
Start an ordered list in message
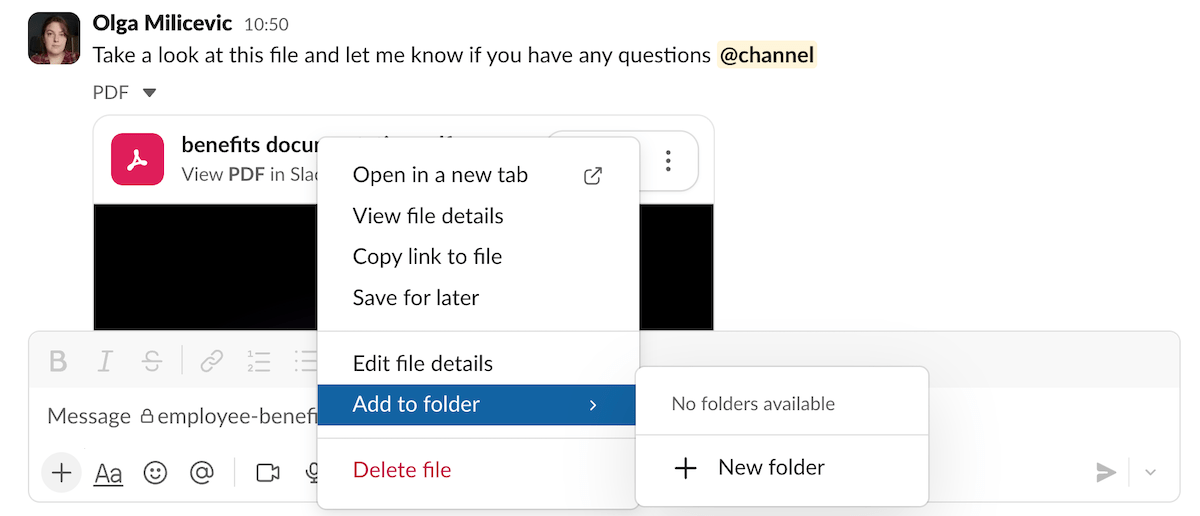click(x=259, y=361)
